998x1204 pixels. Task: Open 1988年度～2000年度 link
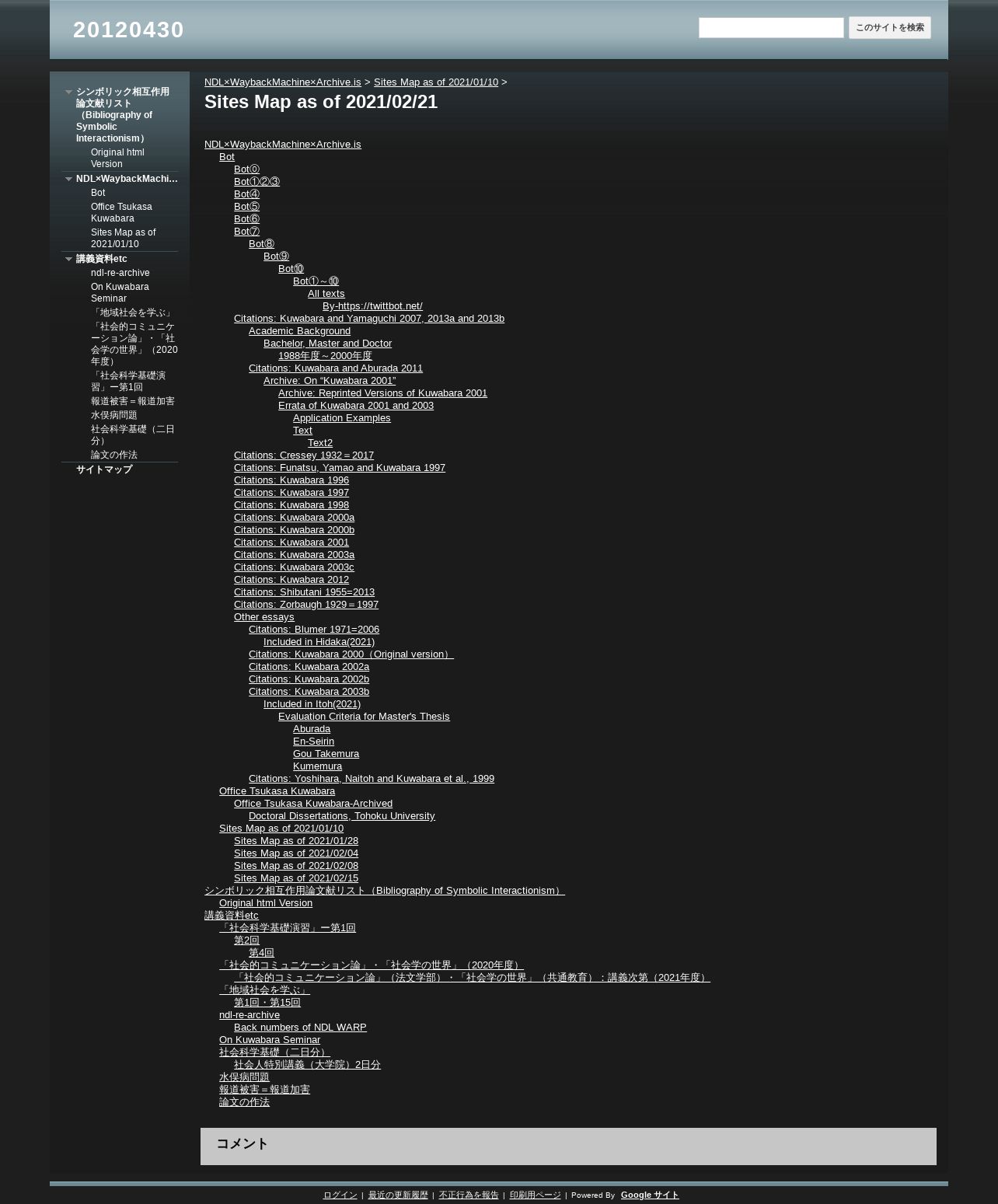325,355
